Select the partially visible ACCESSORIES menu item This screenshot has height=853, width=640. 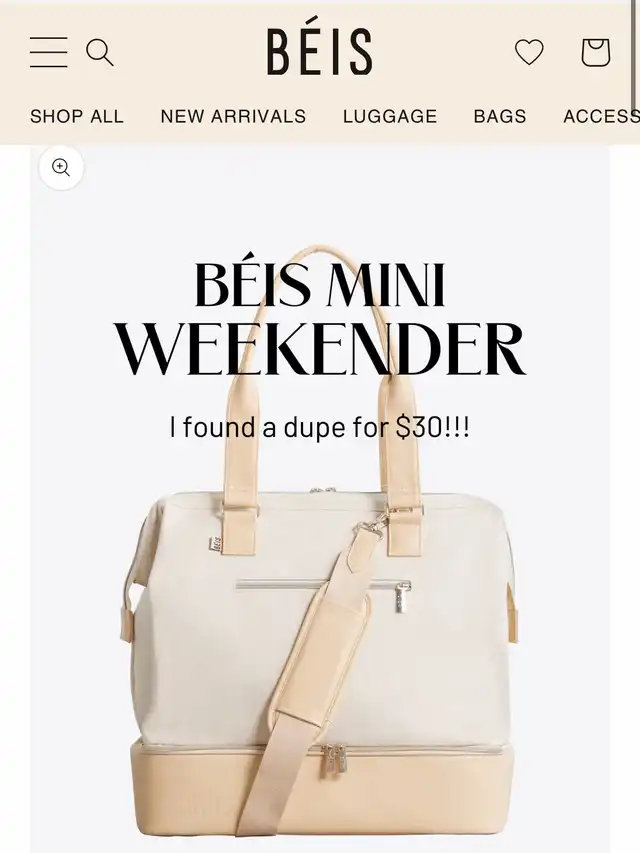click(x=601, y=116)
